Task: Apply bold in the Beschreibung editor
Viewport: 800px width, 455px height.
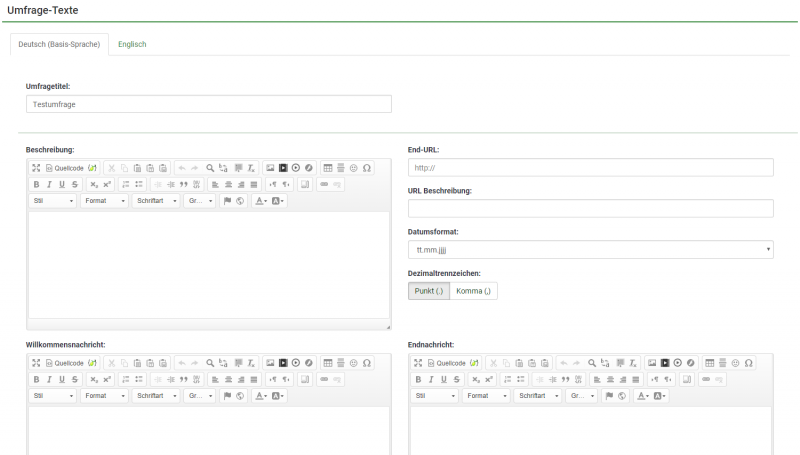Action: 36,184
